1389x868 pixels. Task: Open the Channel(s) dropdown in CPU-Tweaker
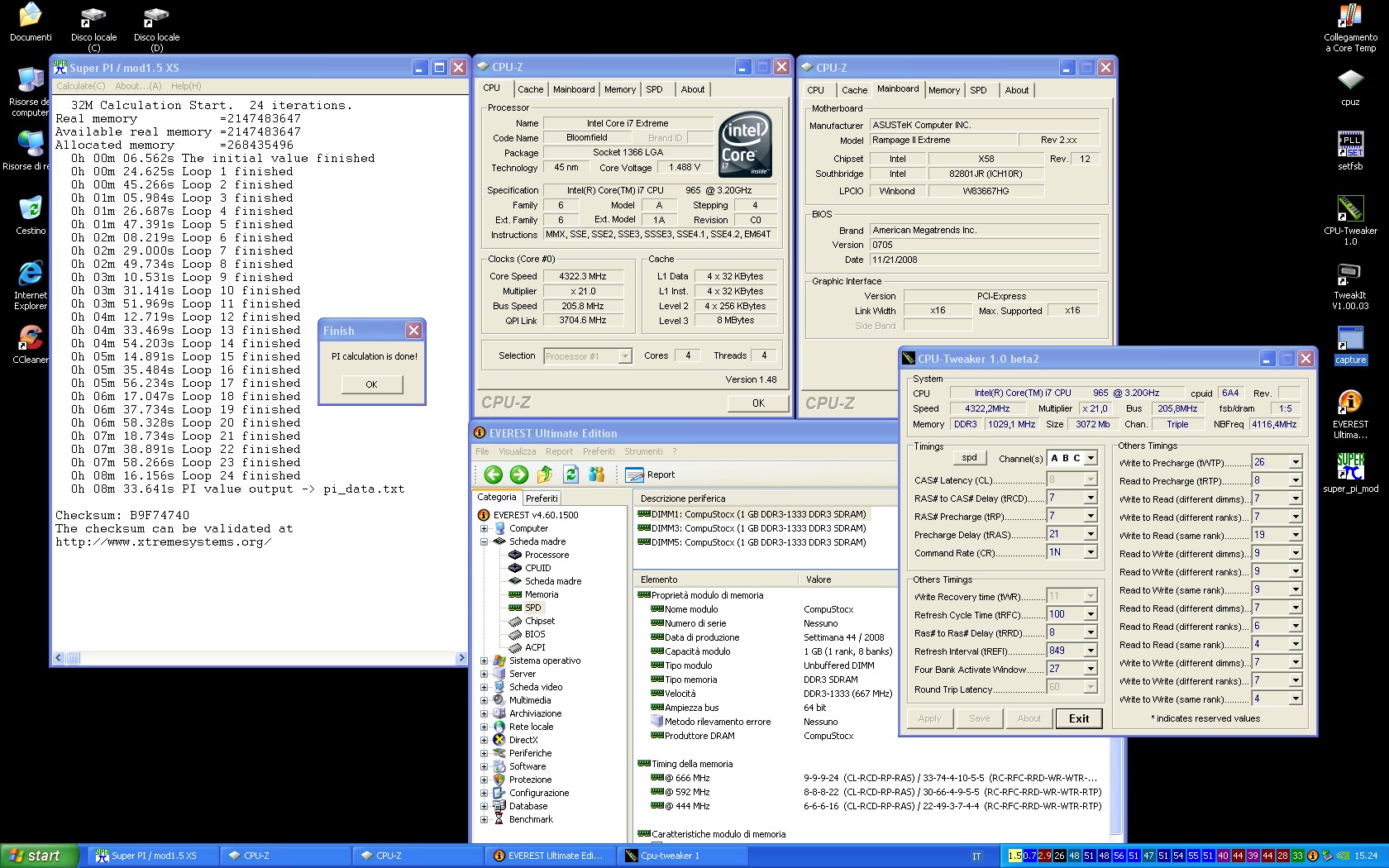pos(1091,458)
